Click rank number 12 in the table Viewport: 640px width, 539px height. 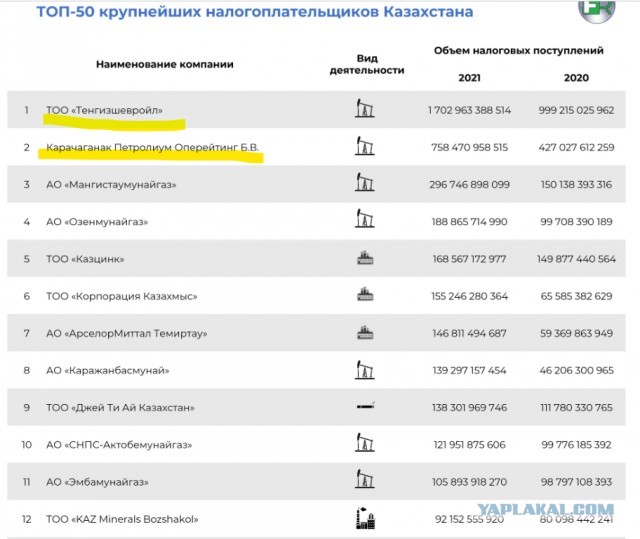pos(27,519)
